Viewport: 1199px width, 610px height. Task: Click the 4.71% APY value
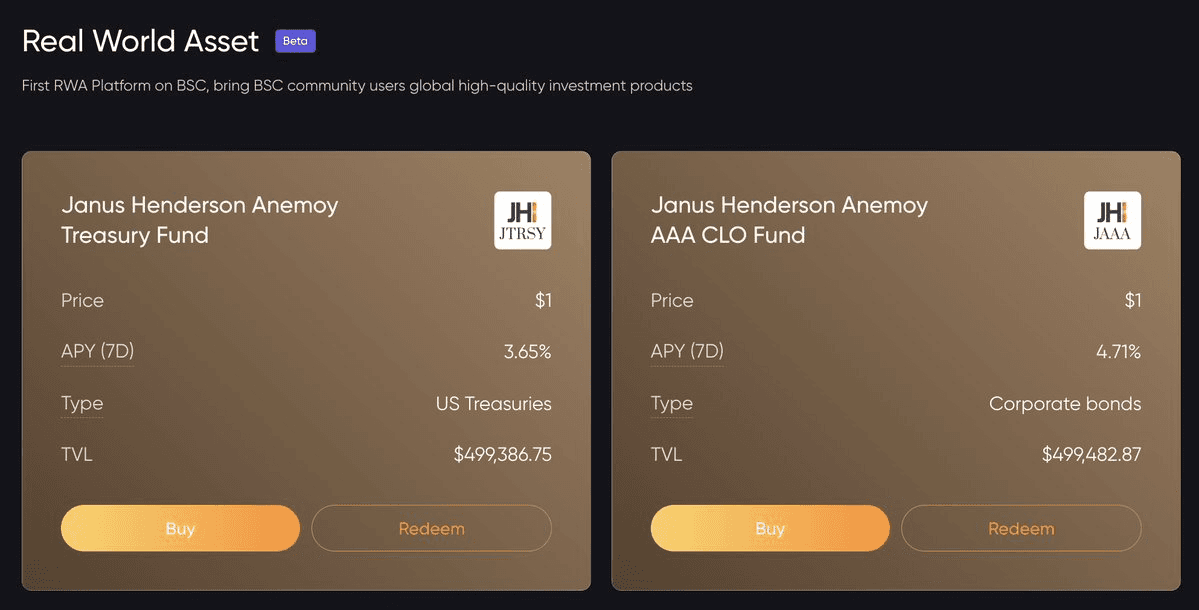coord(1118,352)
